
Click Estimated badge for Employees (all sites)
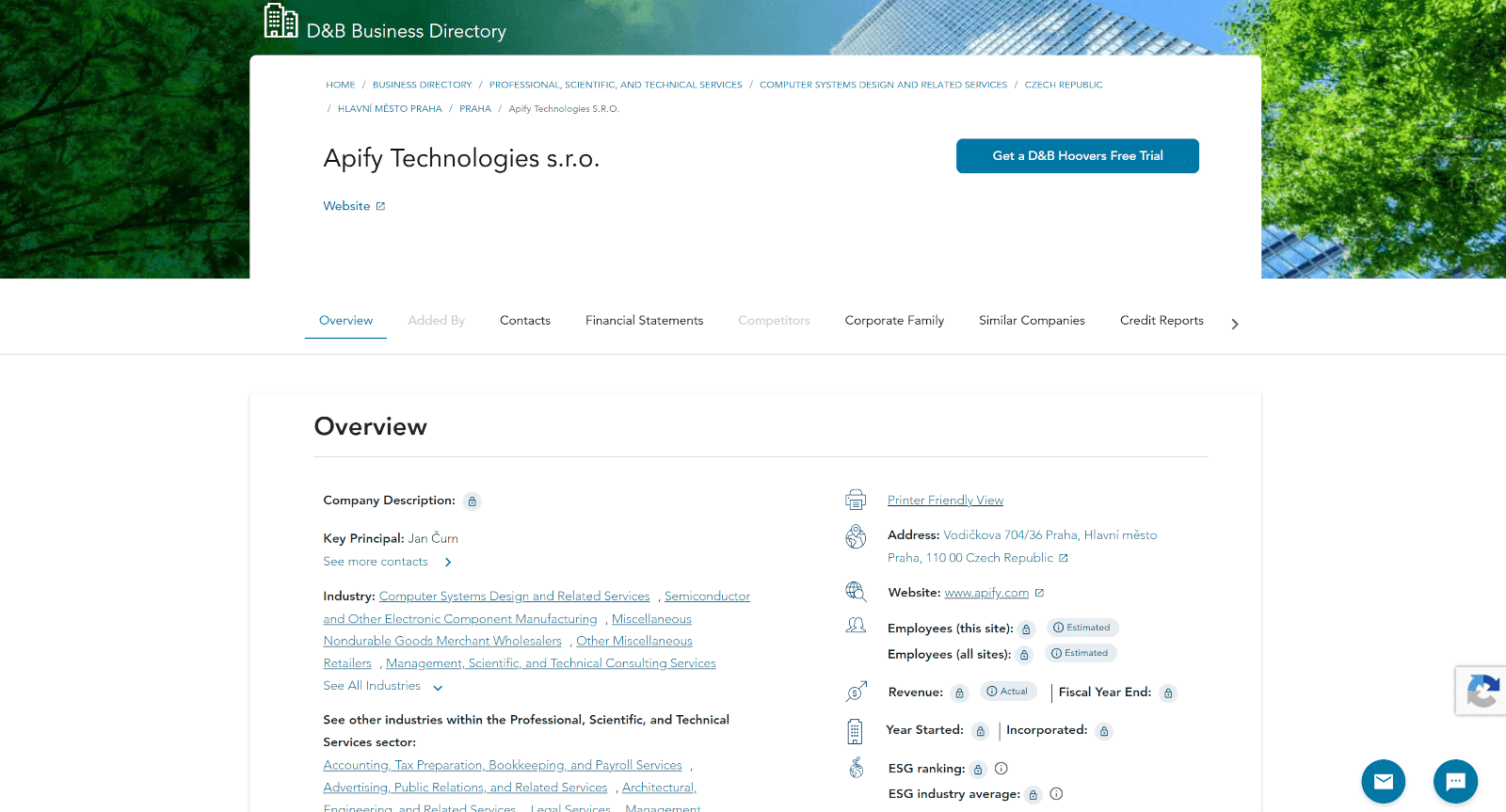pyautogui.click(x=1081, y=653)
